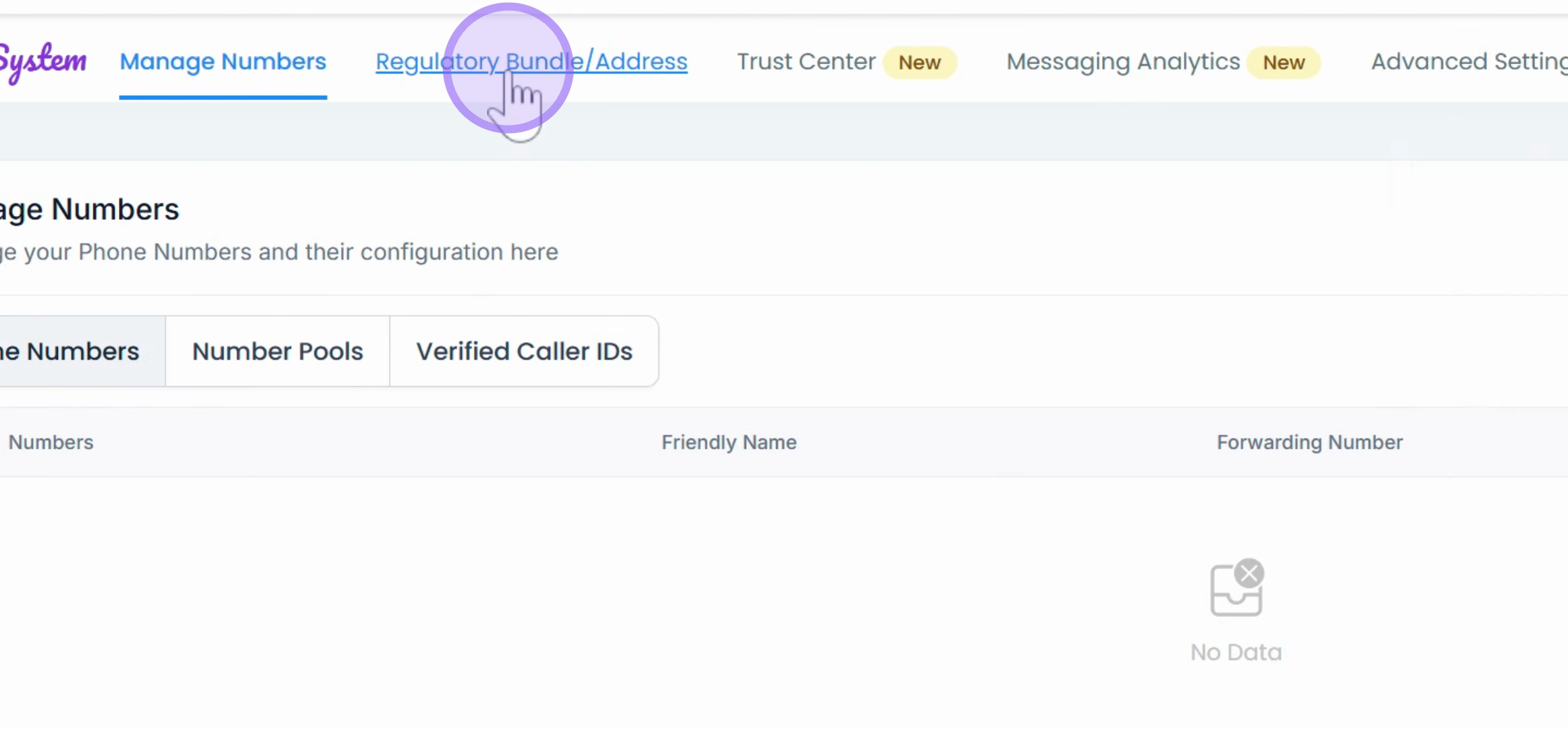The width and height of the screenshot is (1568, 729).
Task: Open the Advanced Settings tab
Action: (x=1469, y=61)
